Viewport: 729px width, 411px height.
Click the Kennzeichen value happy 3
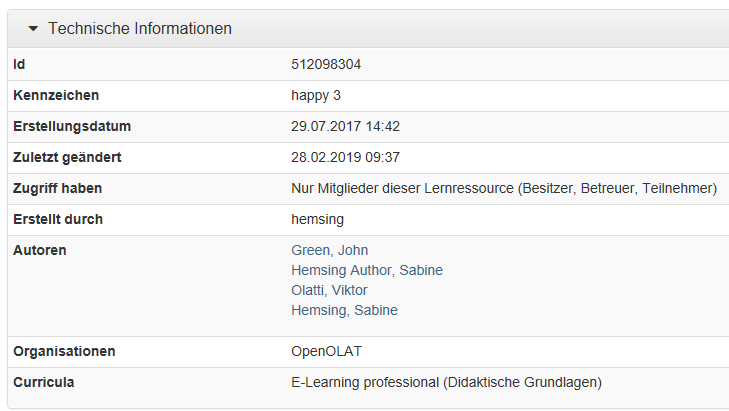pos(316,95)
